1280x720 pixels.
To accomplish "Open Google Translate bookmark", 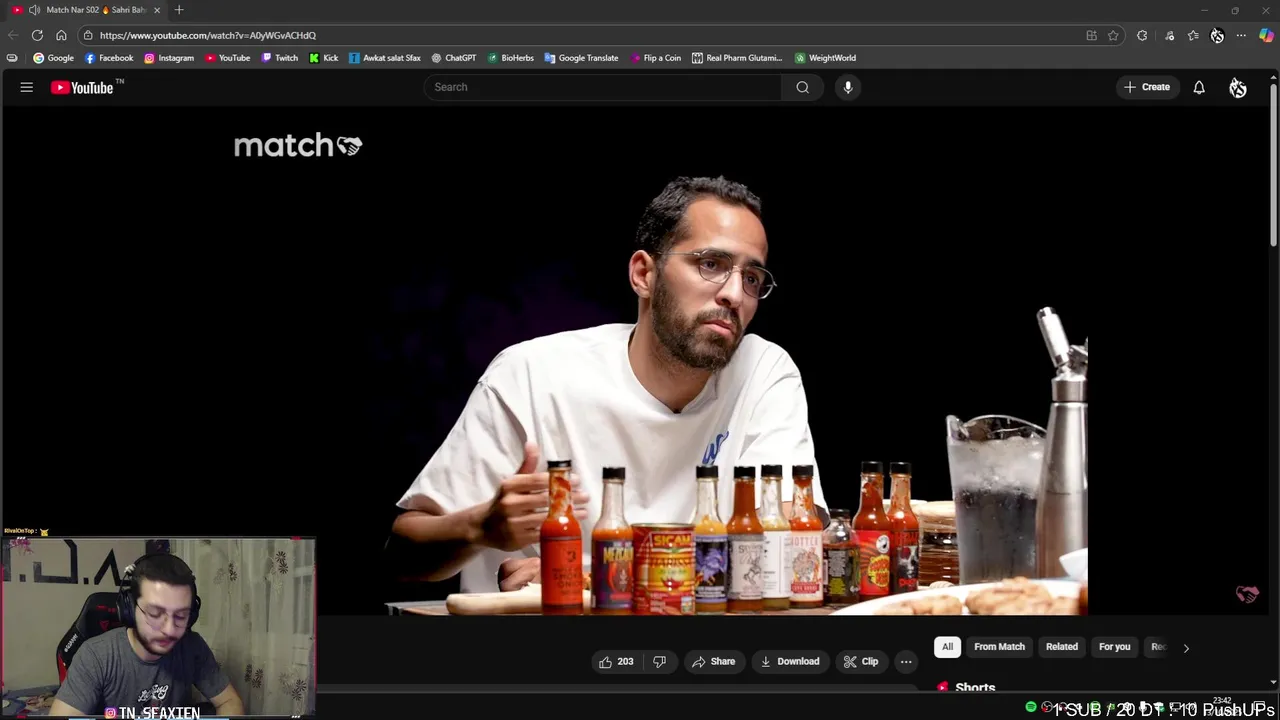I will (582, 58).
